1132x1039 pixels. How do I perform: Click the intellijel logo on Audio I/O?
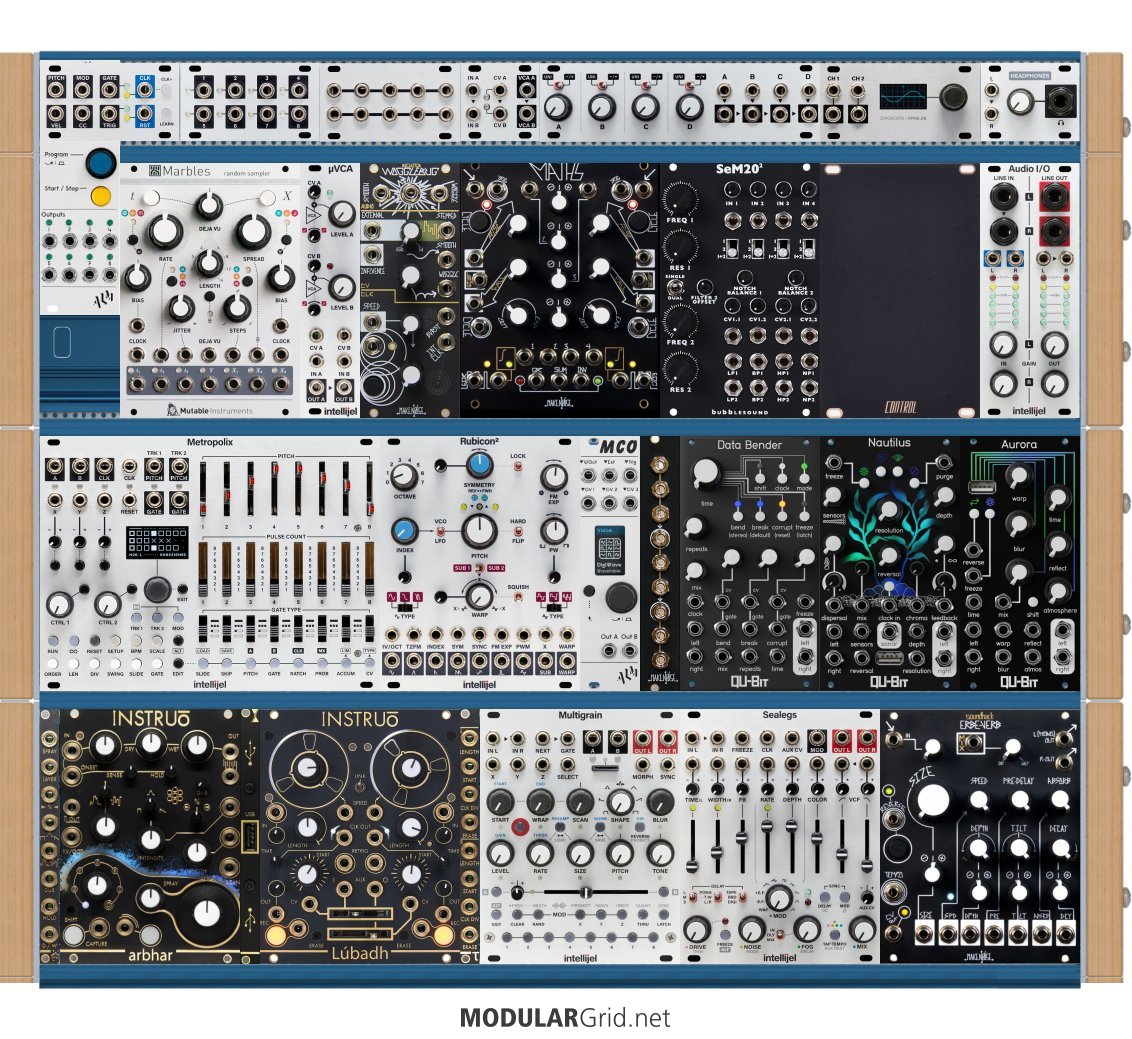coord(1029,410)
